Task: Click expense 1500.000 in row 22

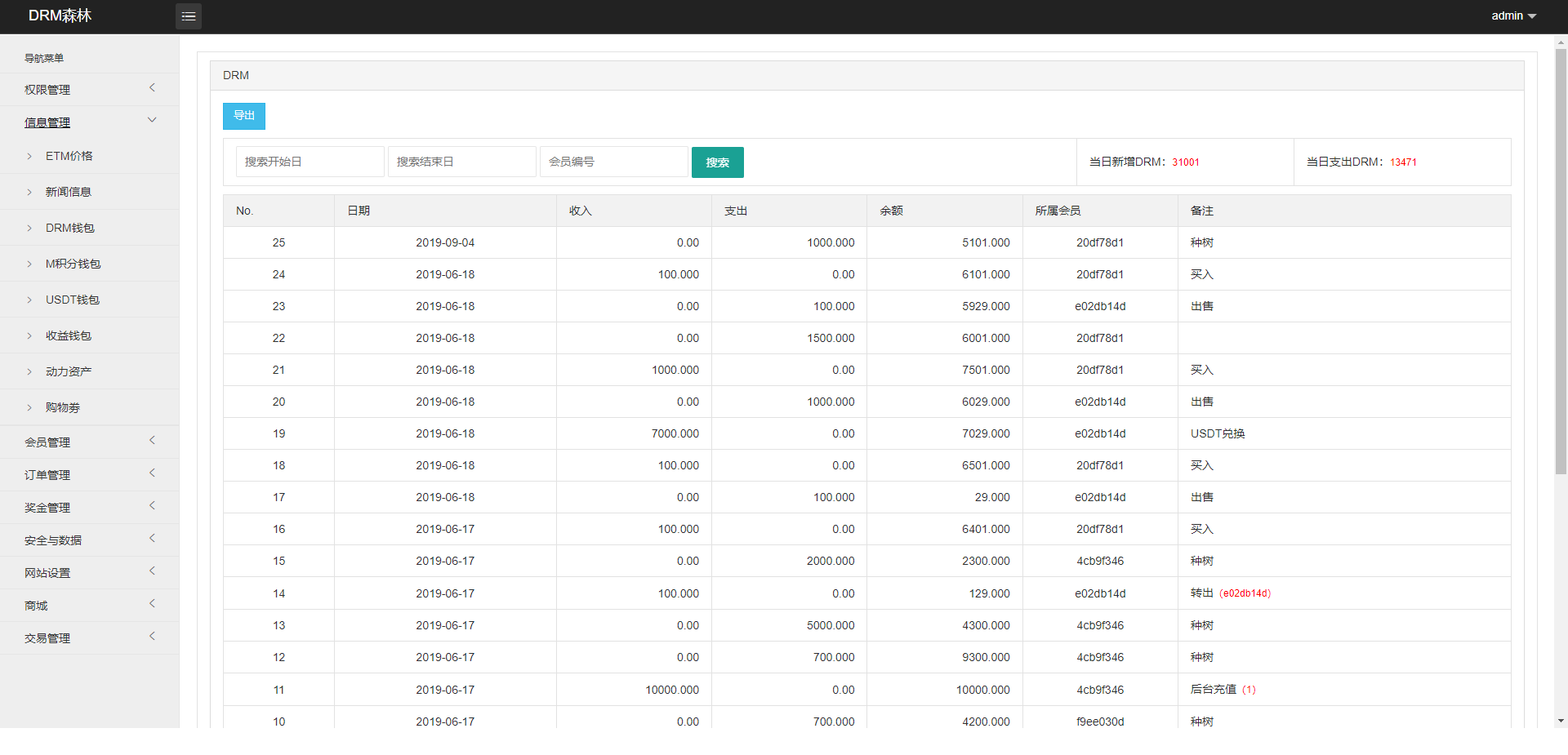Action: (x=831, y=338)
